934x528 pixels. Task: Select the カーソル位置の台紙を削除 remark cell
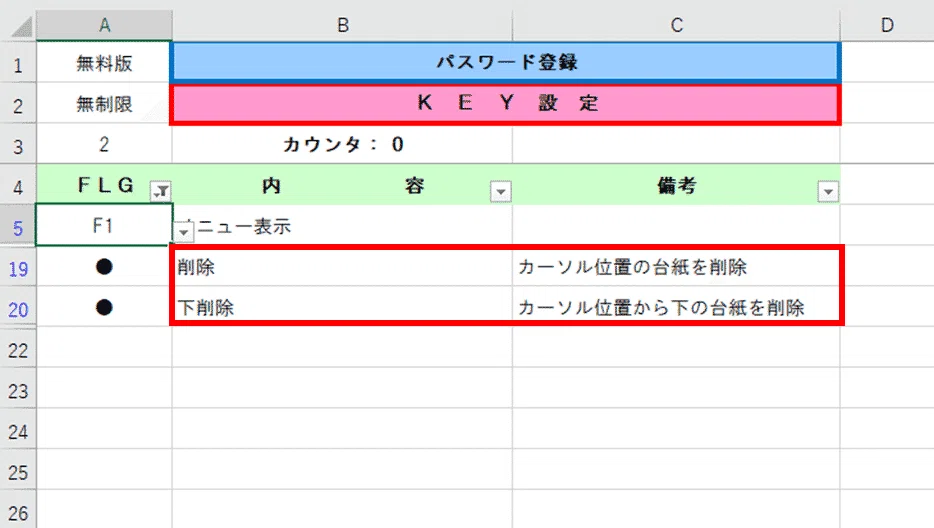point(677,266)
